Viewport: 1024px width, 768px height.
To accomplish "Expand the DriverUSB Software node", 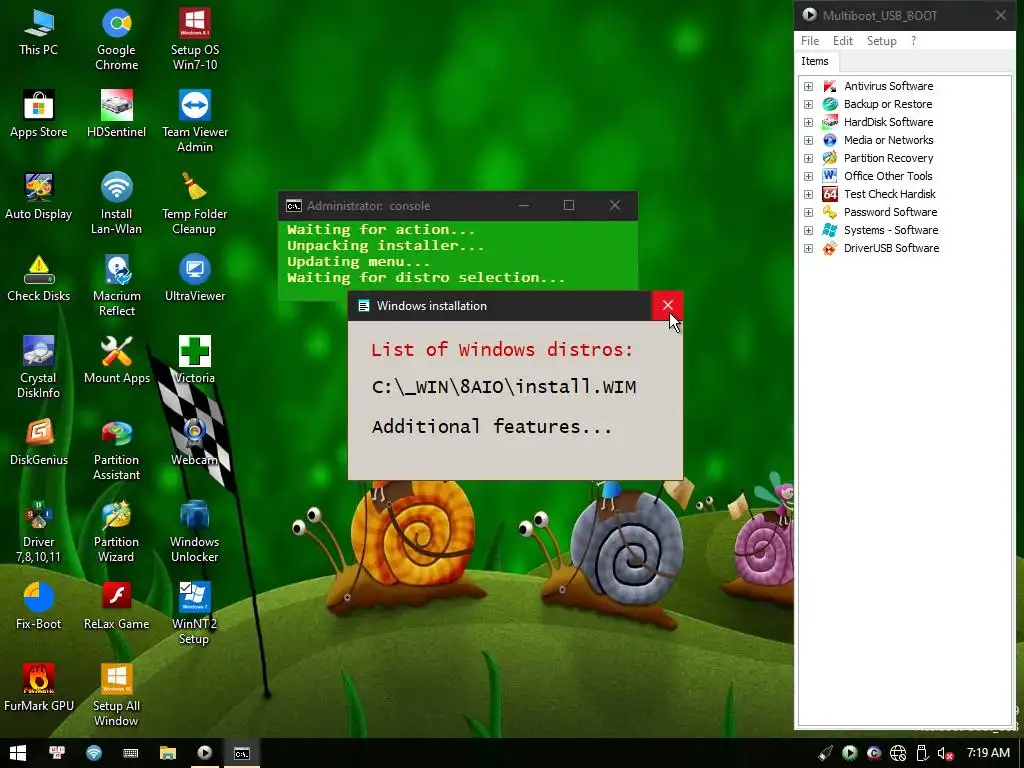I will (x=808, y=249).
